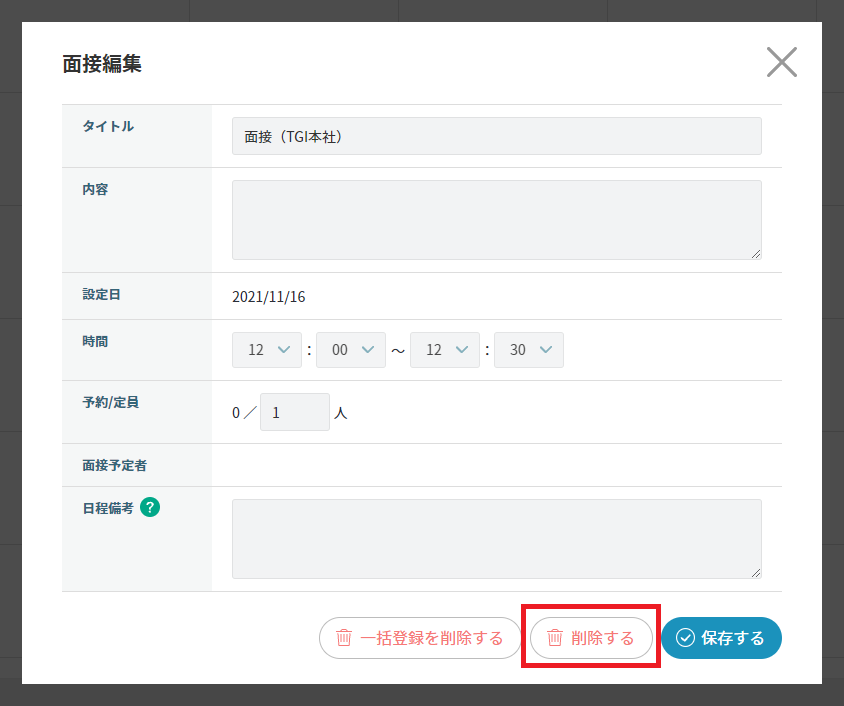This screenshot has height=706, width=844.
Task: Close the 面接編集 dialog with the X icon
Action: tap(781, 62)
